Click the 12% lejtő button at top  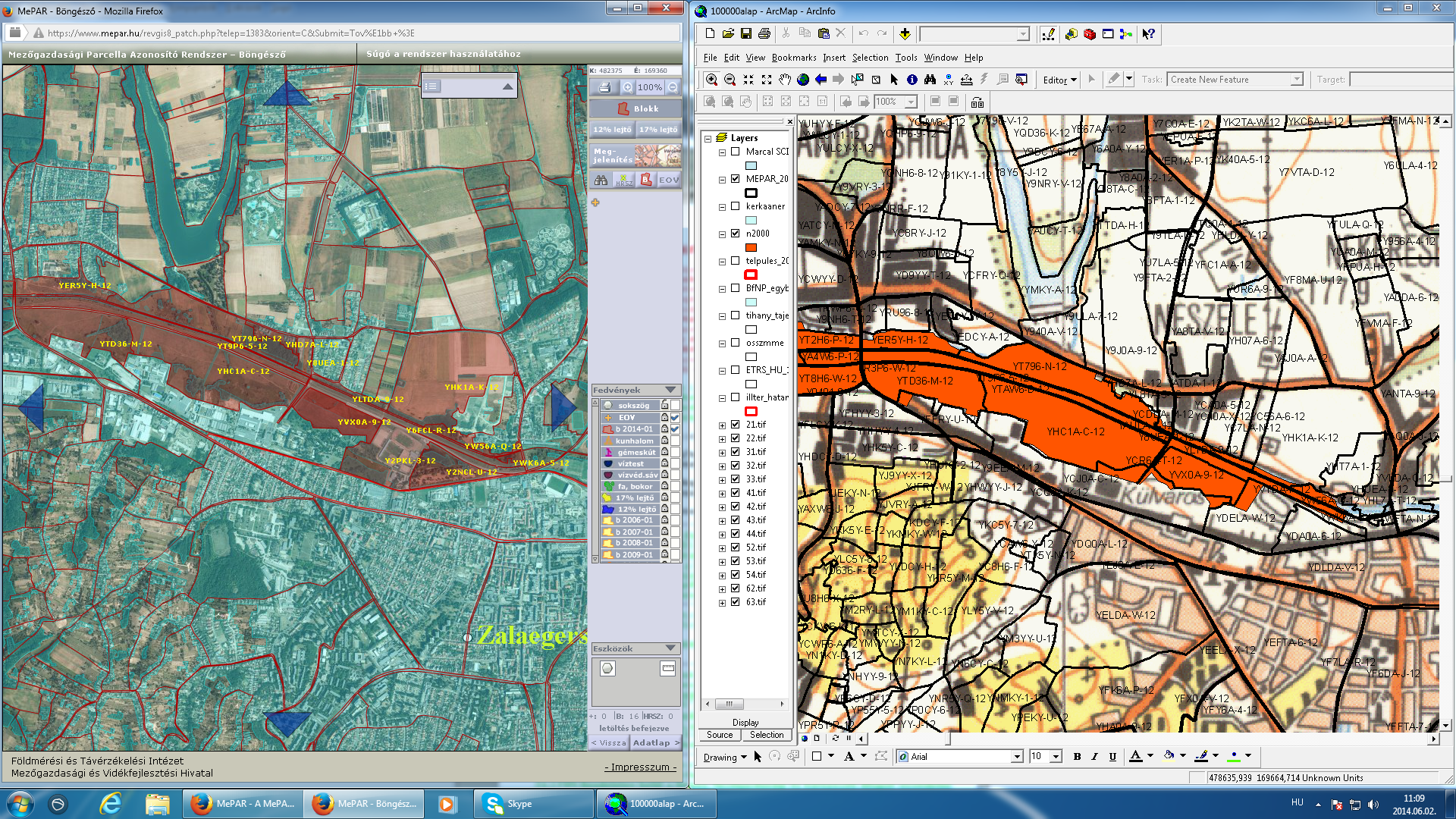coord(612,130)
